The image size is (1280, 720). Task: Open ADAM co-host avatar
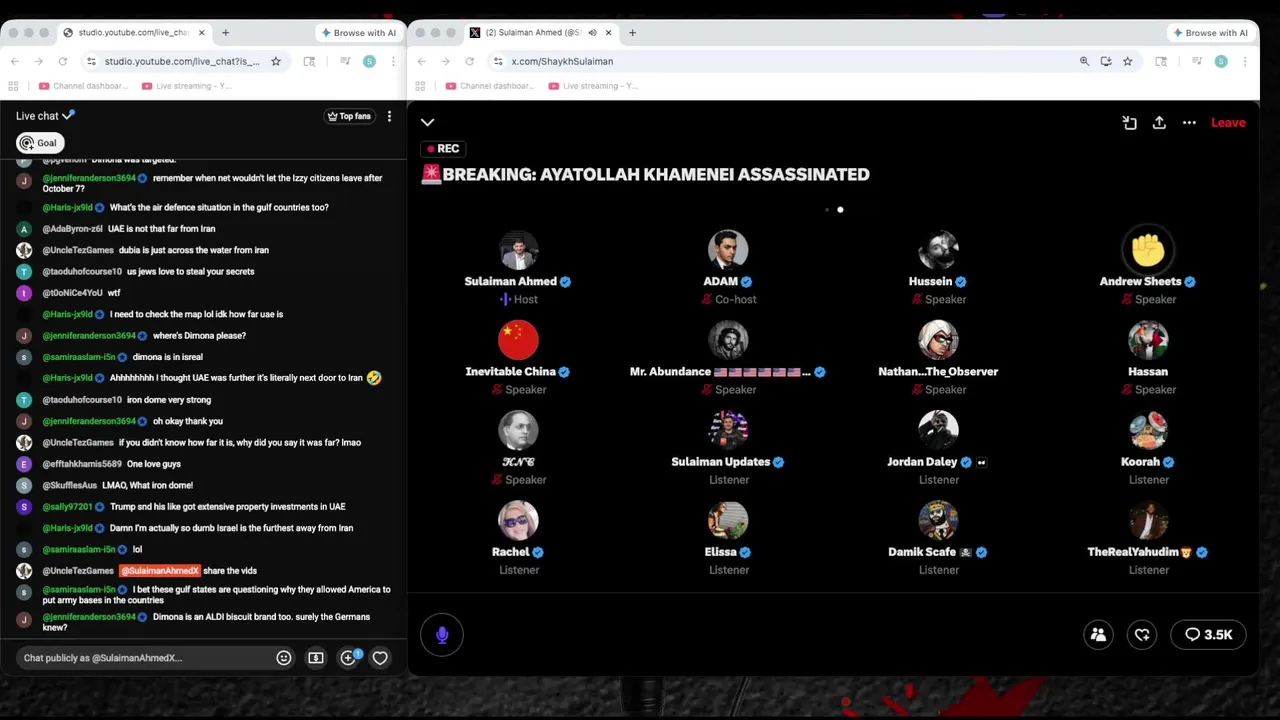point(728,250)
